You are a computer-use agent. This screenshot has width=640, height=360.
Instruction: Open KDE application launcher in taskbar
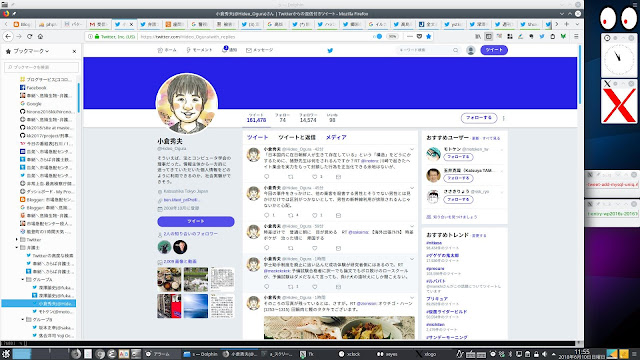6,354
